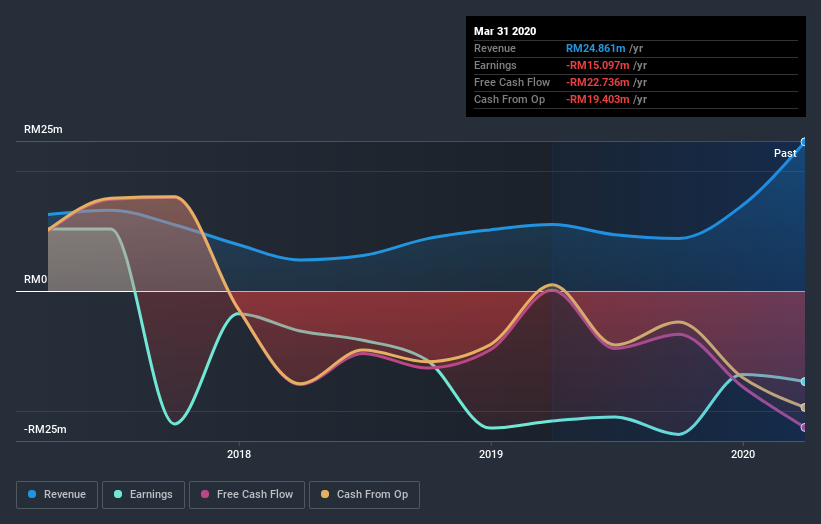Click the RM0 axis label
The height and width of the screenshot is (524, 821).
tap(36, 280)
